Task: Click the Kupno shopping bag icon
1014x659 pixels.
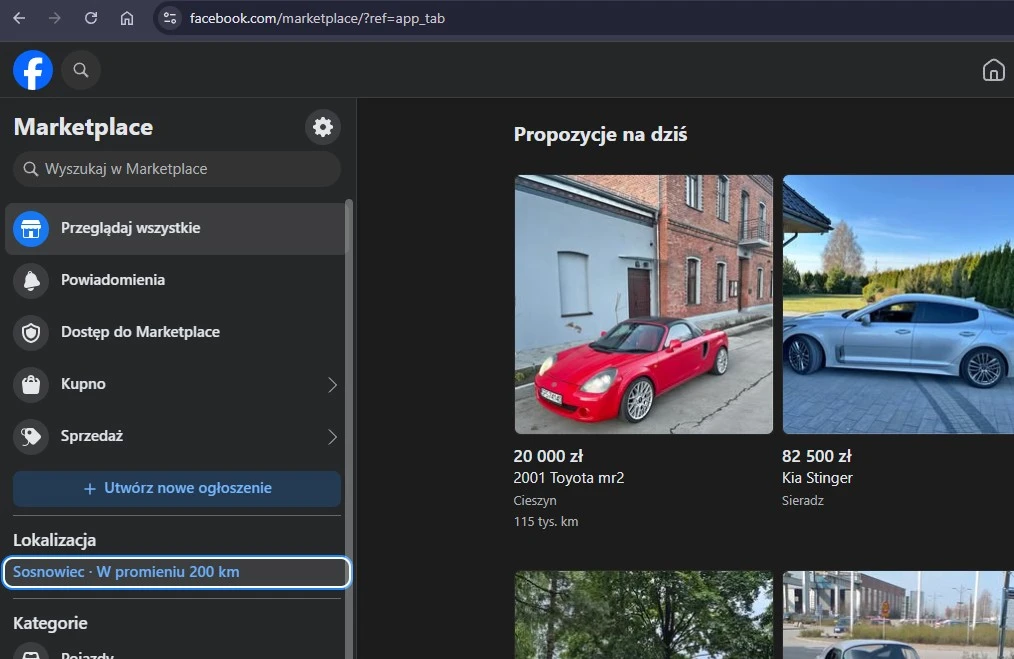Action: pos(31,384)
